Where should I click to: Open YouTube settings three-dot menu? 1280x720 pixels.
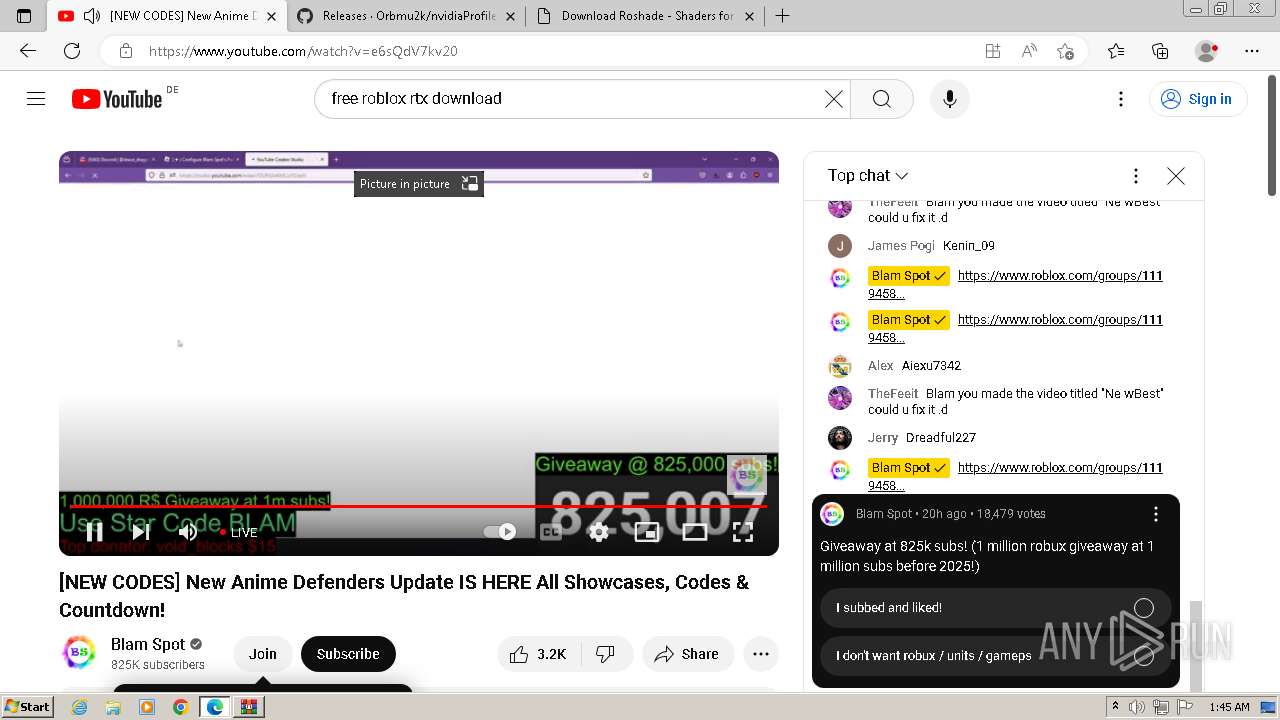tap(1121, 99)
